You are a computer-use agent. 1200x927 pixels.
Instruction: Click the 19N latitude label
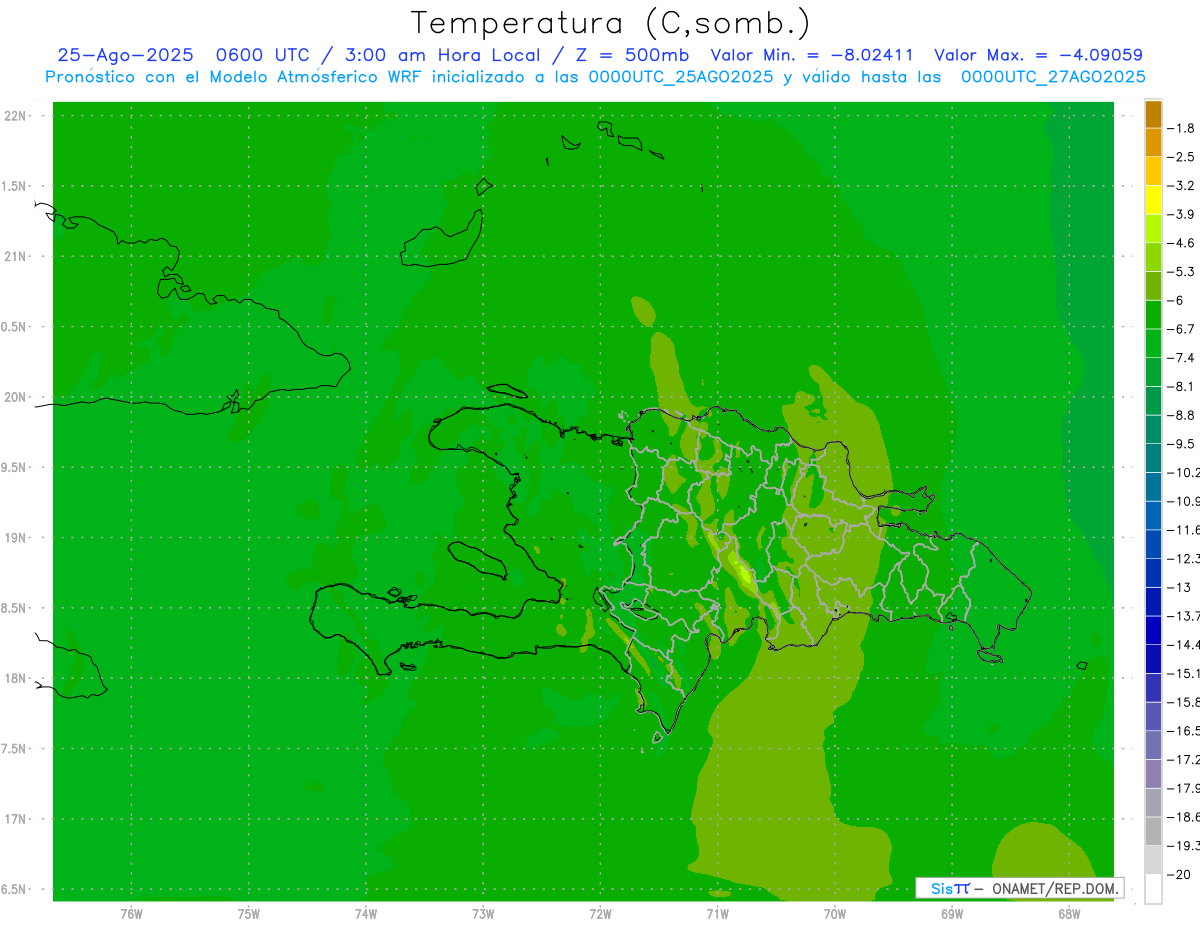17,538
